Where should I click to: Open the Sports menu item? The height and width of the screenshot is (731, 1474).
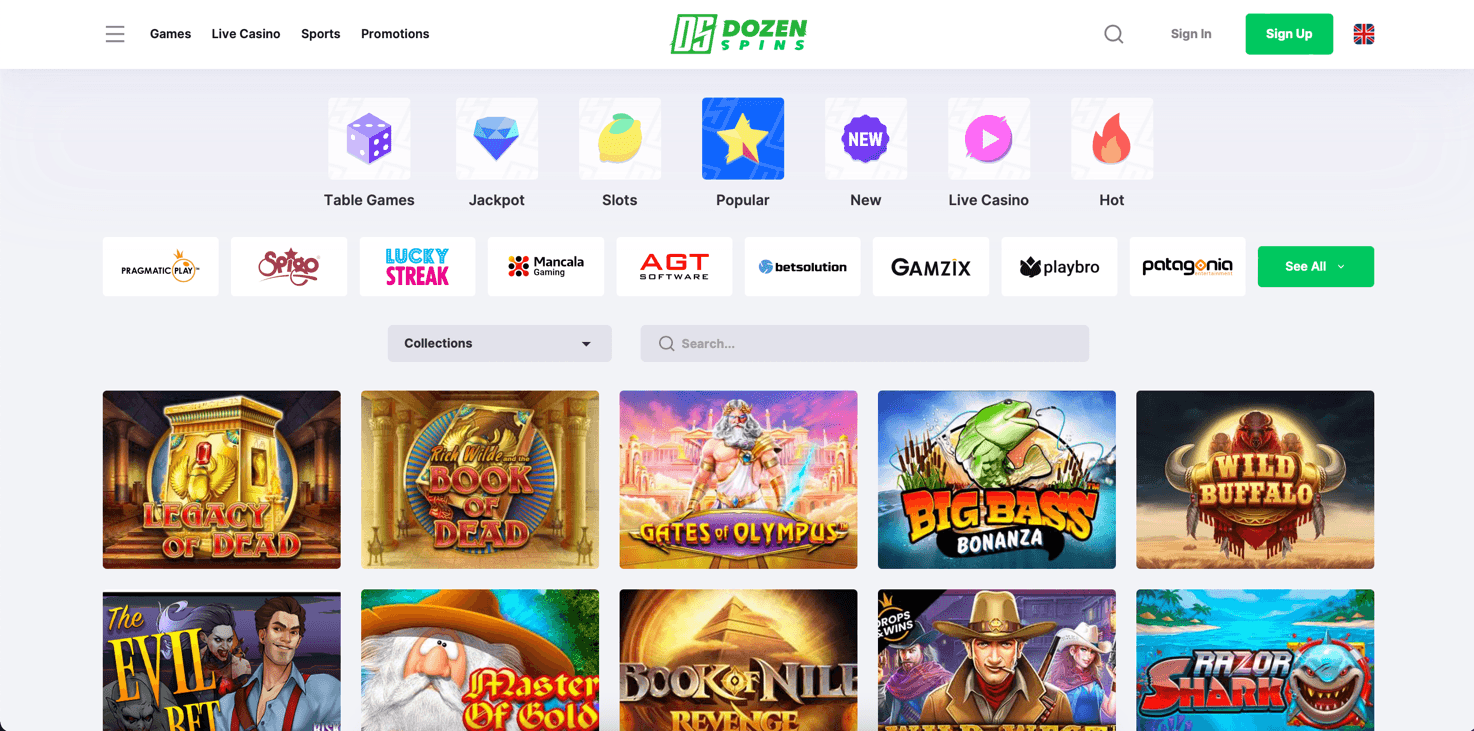click(x=320, y=34)
